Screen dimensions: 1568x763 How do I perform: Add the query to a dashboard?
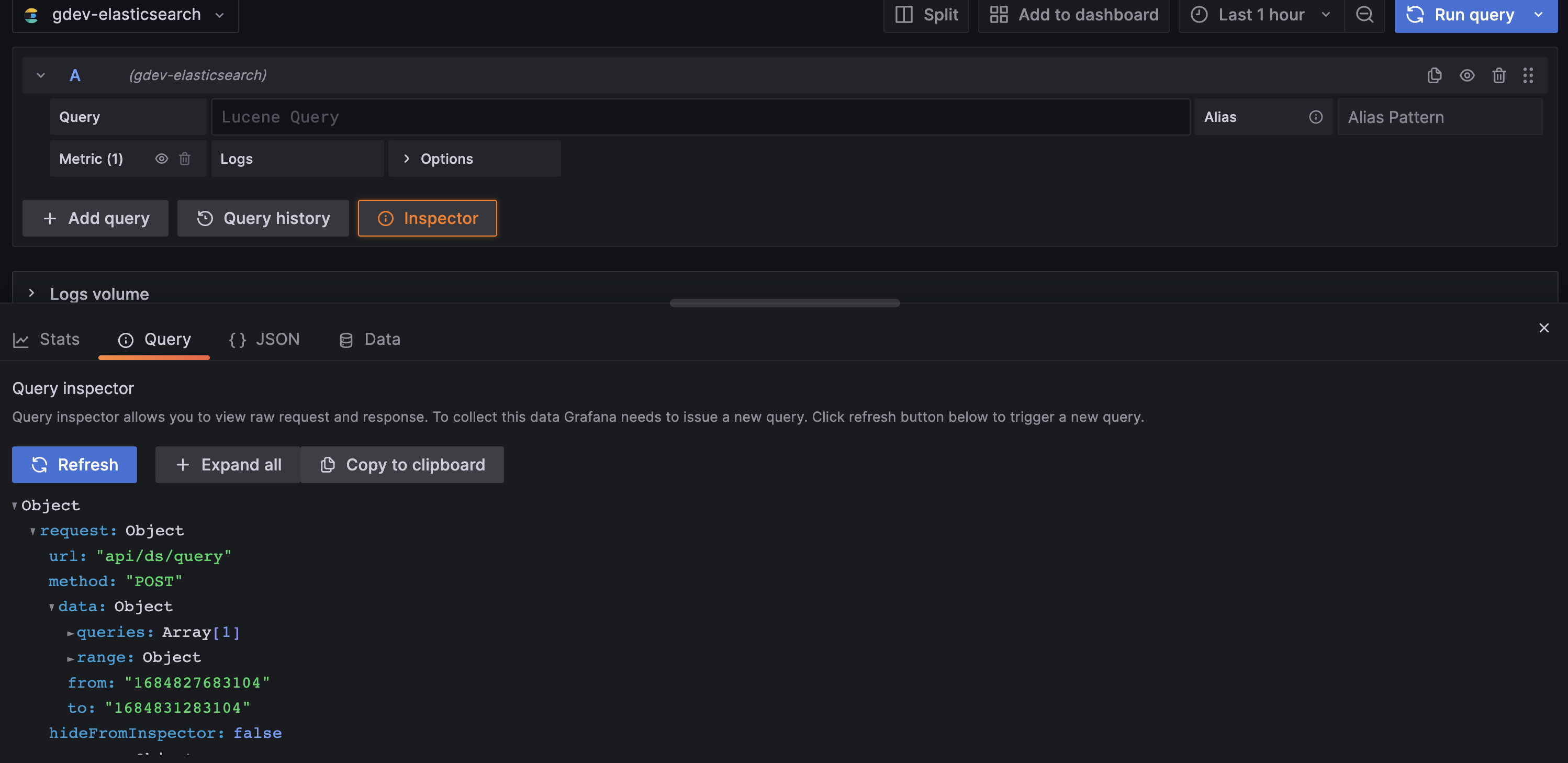click(x=1074, y=15)
